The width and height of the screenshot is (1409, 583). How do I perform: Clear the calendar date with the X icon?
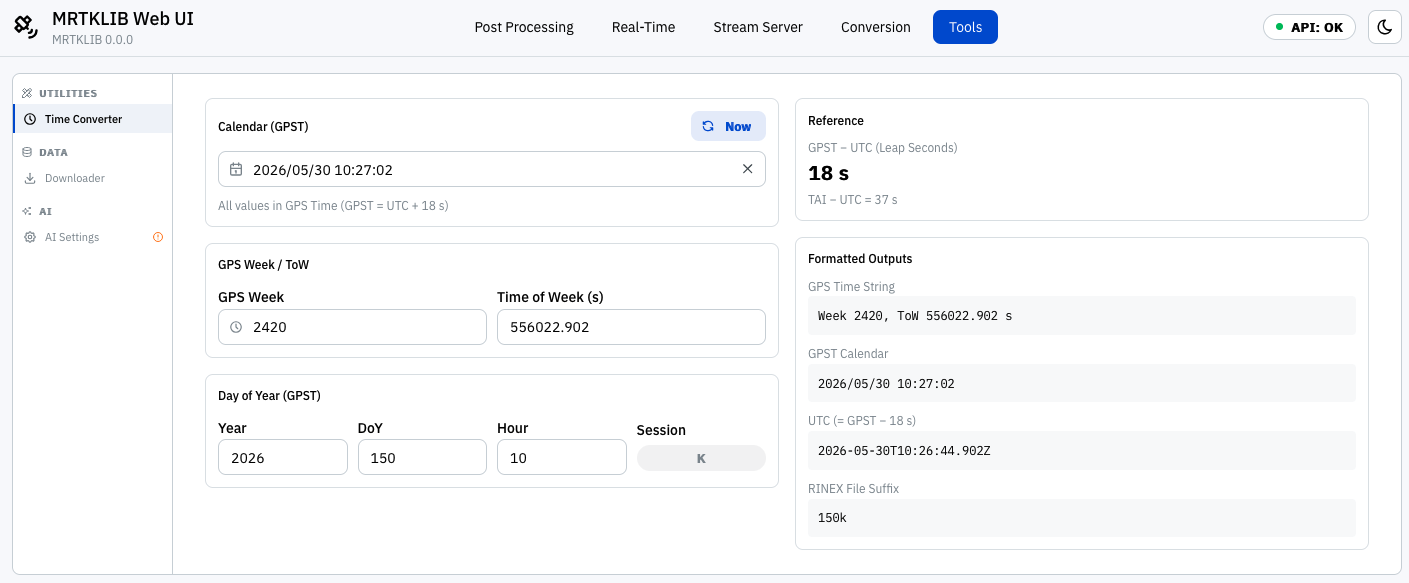tap(747, 169)
